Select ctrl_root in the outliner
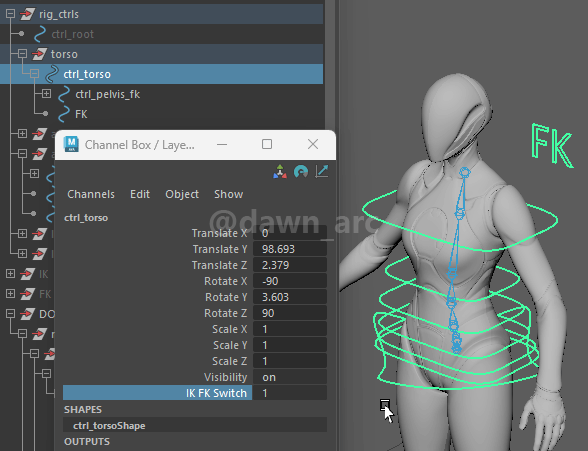Screen dimensions: 588x451 (x=72, y=34)
